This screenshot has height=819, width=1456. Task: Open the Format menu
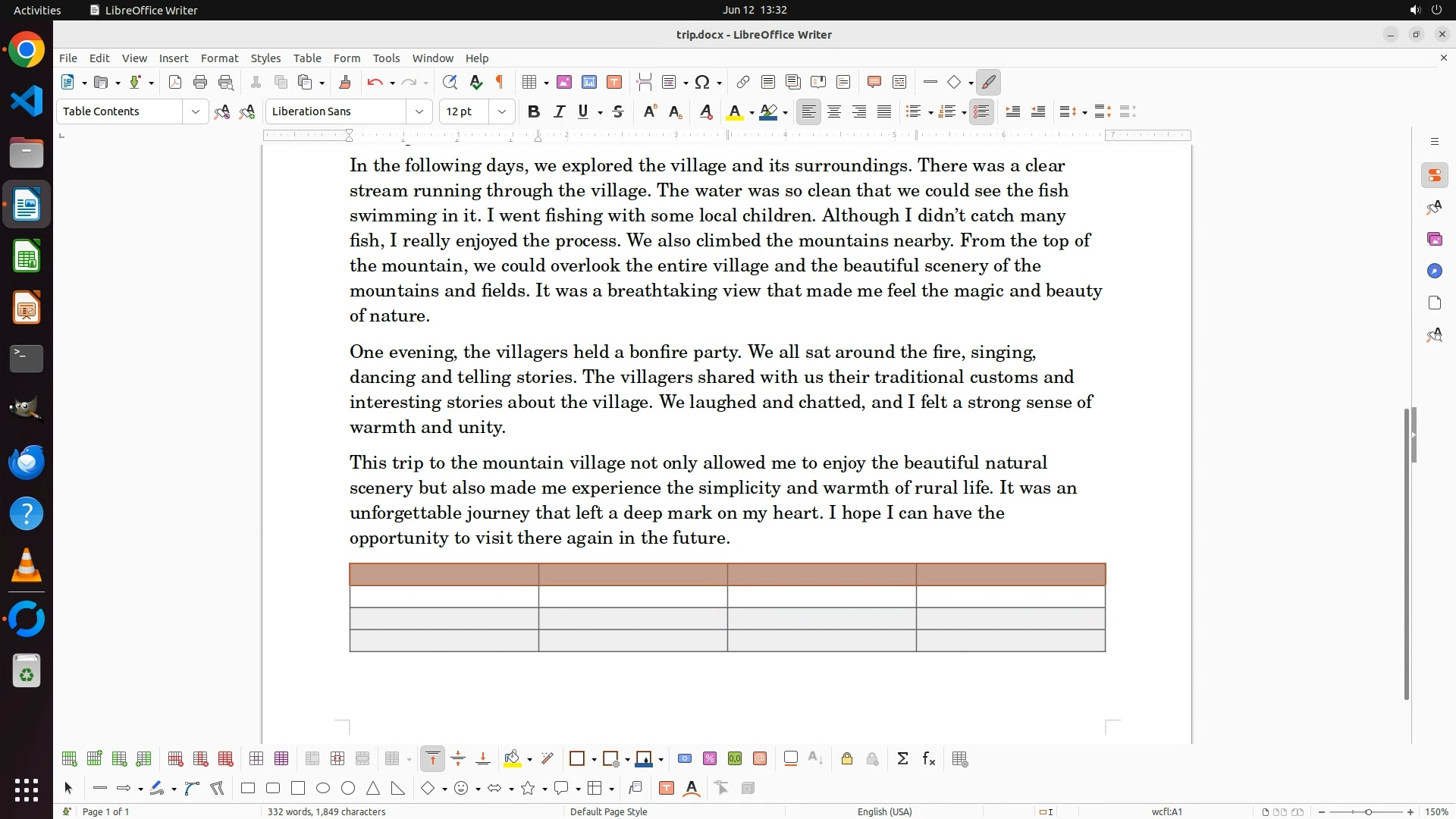click(x=219, y=58)
